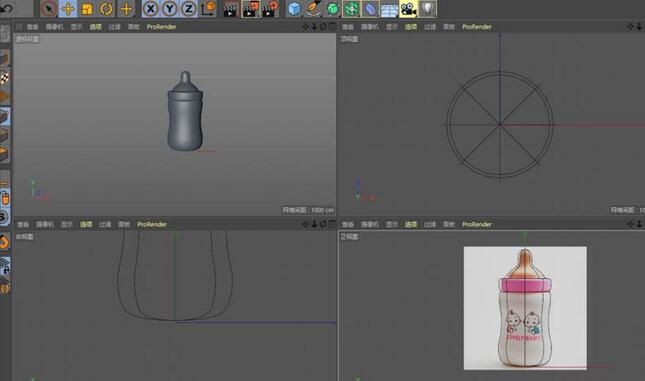Open ProRender menu in front viewport
Image resolution: width=645 pixels, height=381 pixels.
point(477,224)
